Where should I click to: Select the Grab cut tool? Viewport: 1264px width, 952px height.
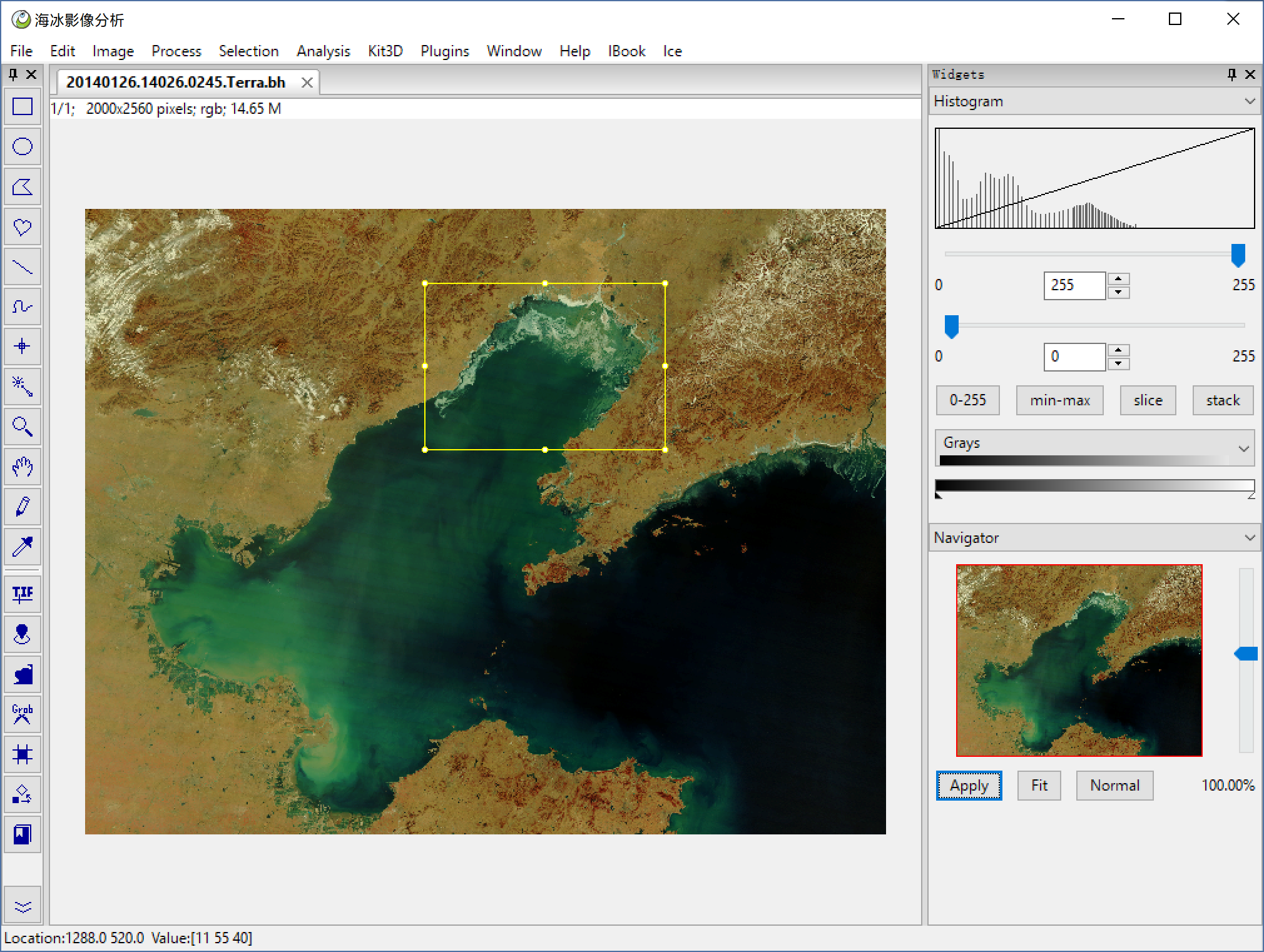tap(23, 714)
